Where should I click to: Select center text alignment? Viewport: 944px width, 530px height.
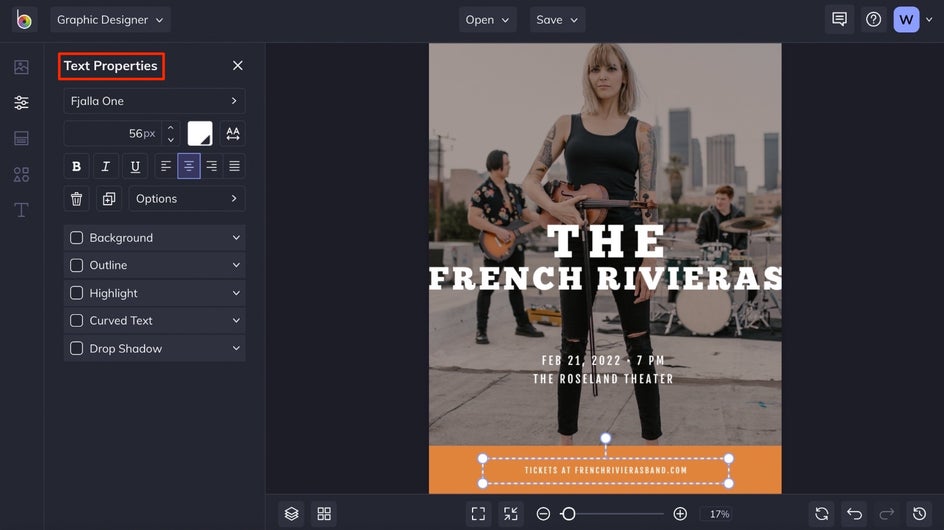pos(189,166)
